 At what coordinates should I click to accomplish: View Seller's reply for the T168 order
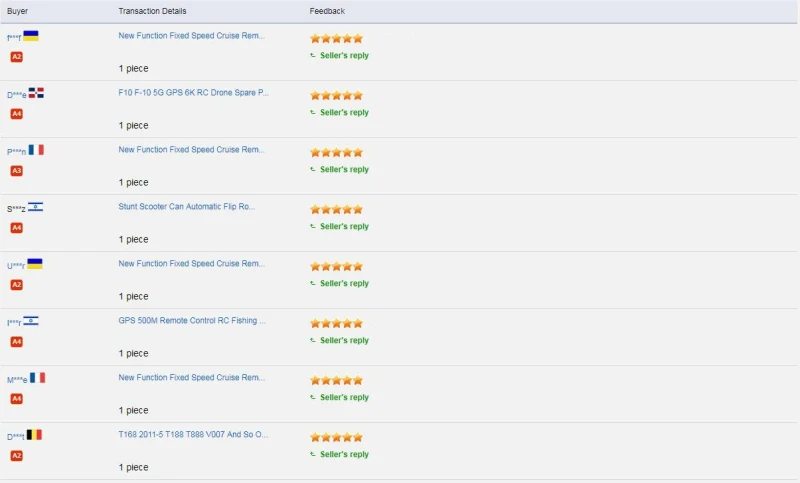(x=344, y=454)
